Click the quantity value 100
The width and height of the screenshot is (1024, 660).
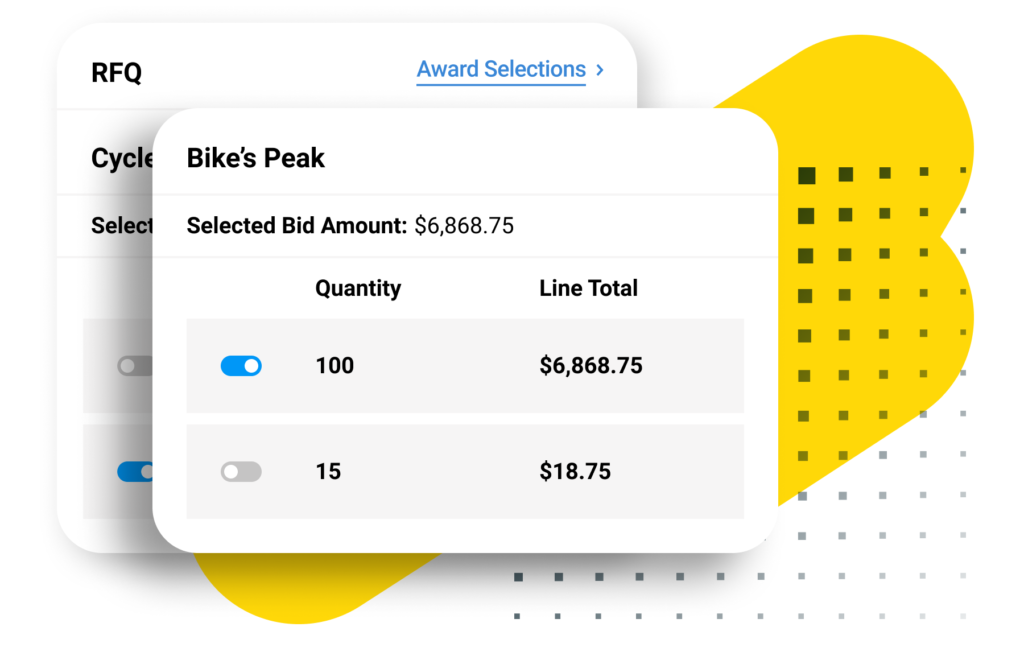pos(334,366)
